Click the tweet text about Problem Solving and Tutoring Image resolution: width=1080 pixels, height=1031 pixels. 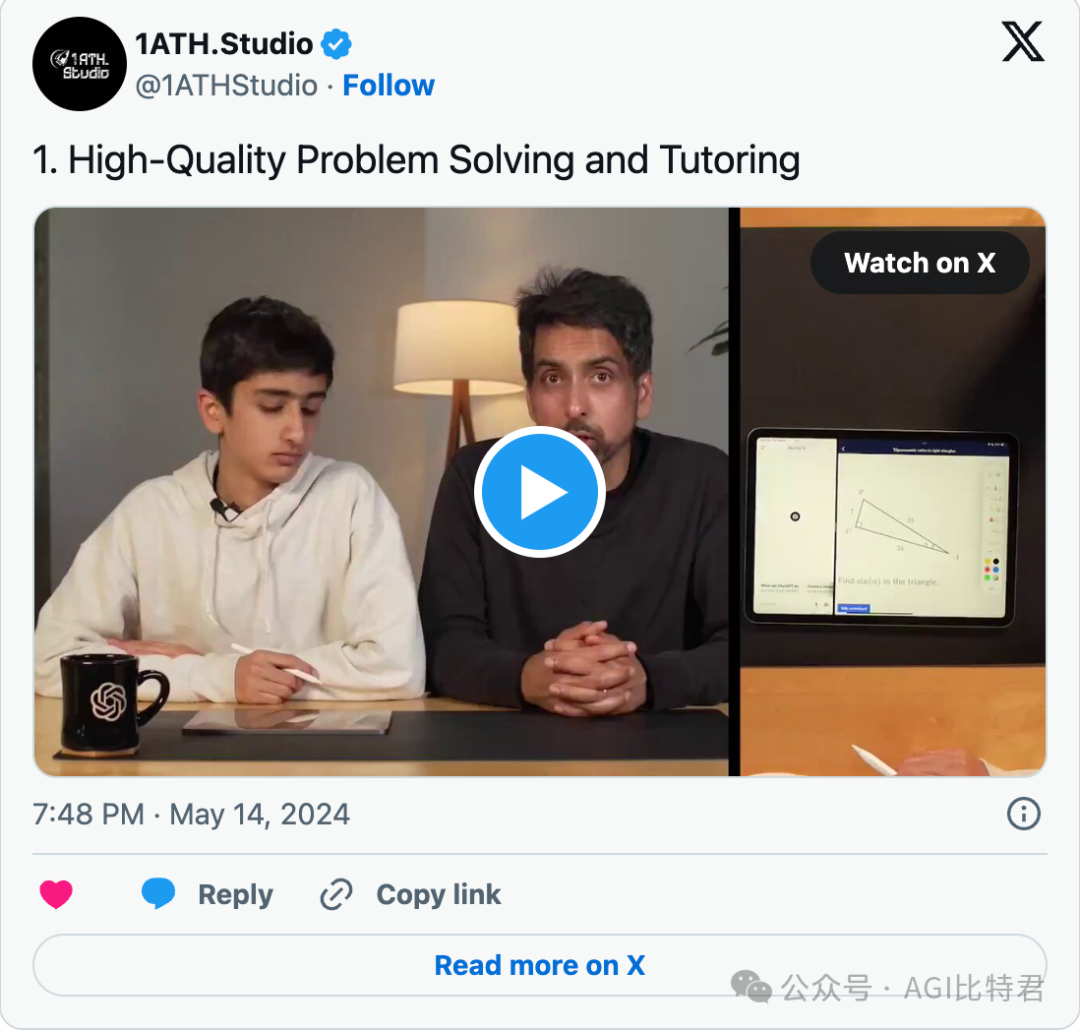tap(416, 160)
